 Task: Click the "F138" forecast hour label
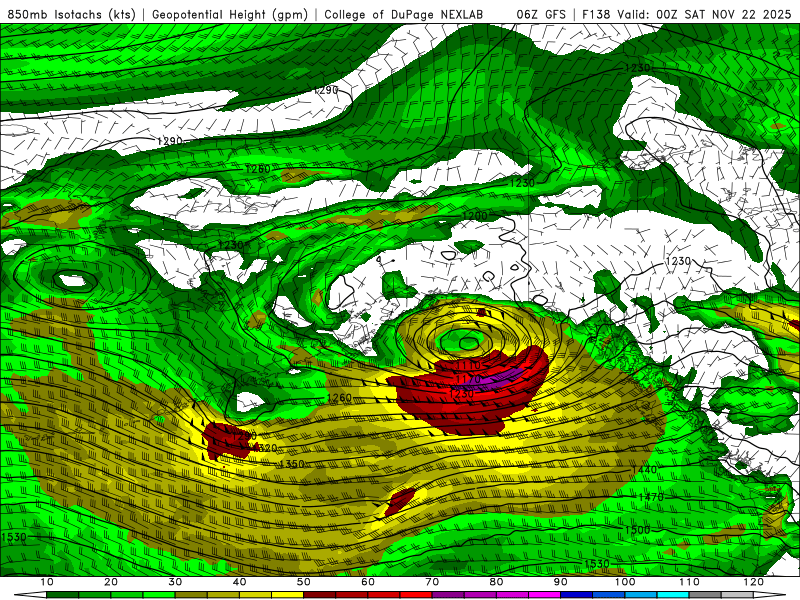(596, 15)
